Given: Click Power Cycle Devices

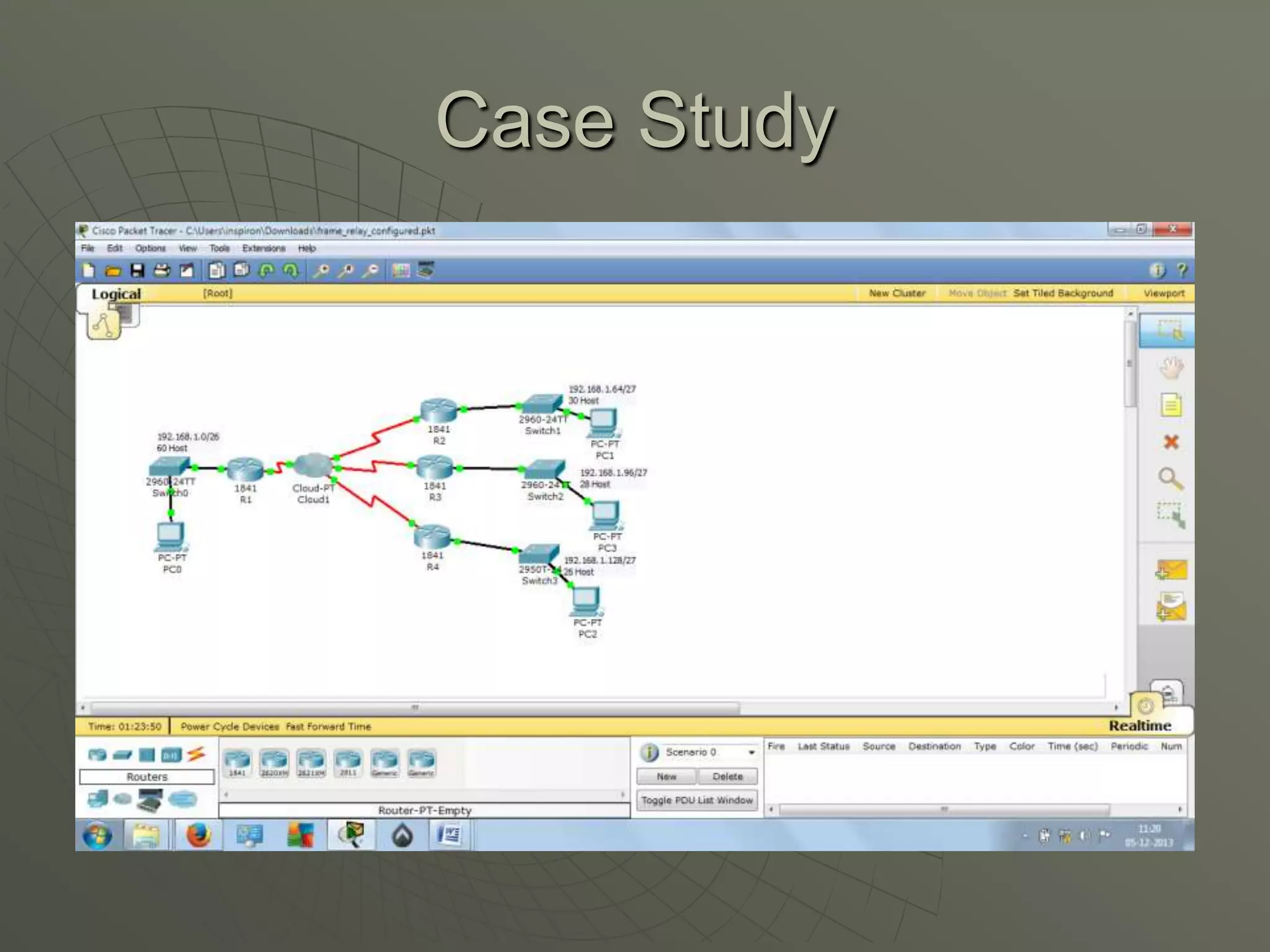Looking at the screenshot, I should 229,726.
